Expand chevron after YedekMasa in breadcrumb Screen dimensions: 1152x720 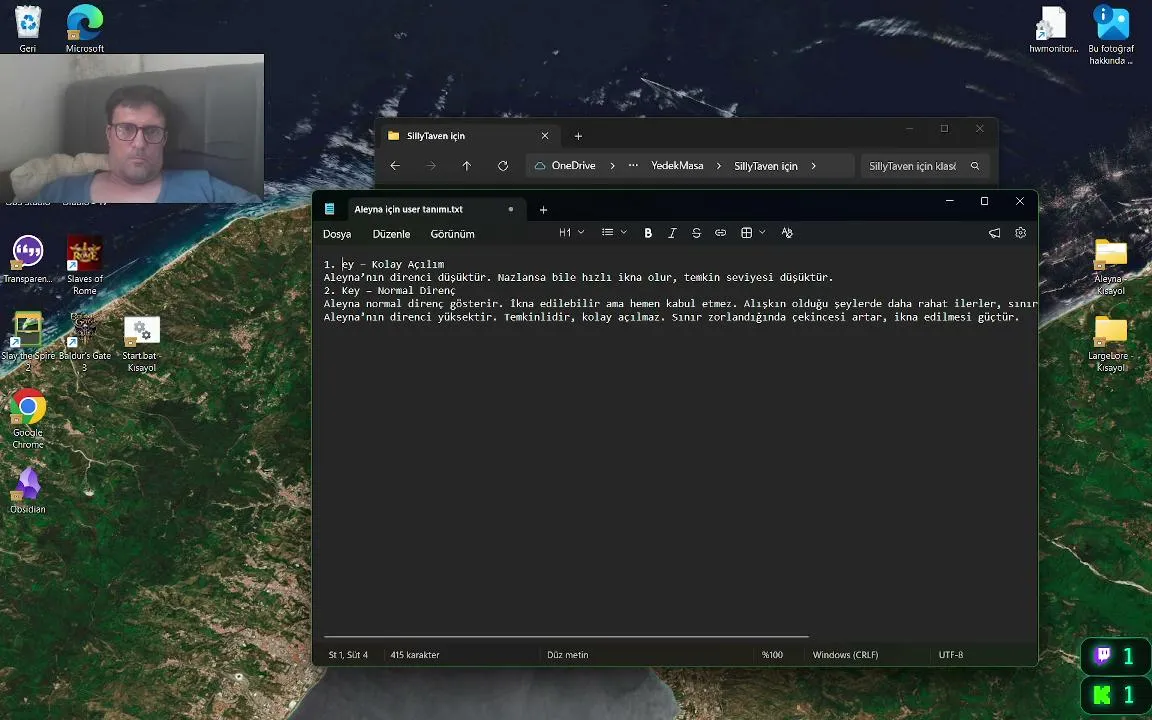coord(719,166)
